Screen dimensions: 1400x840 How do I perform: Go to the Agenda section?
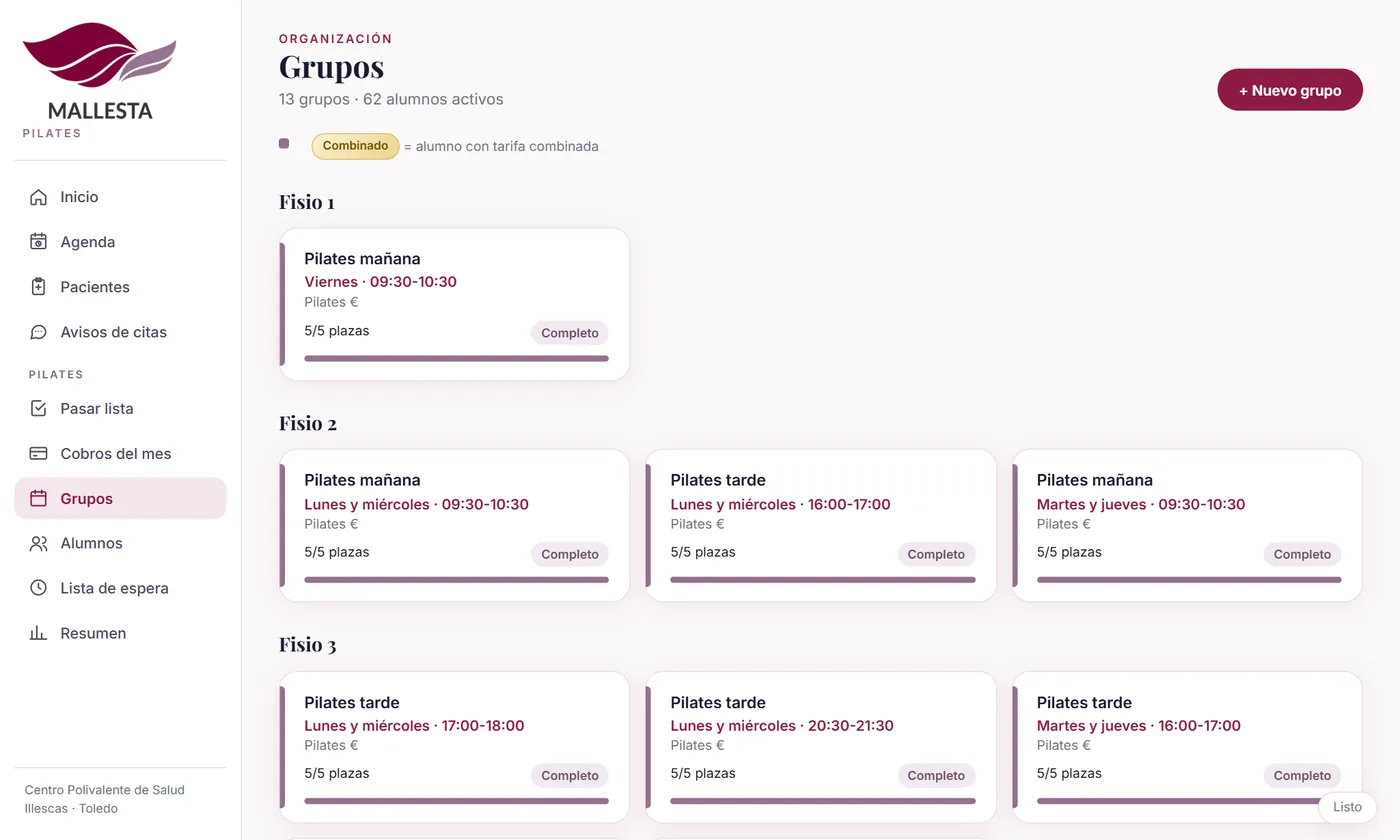(120, 242)
